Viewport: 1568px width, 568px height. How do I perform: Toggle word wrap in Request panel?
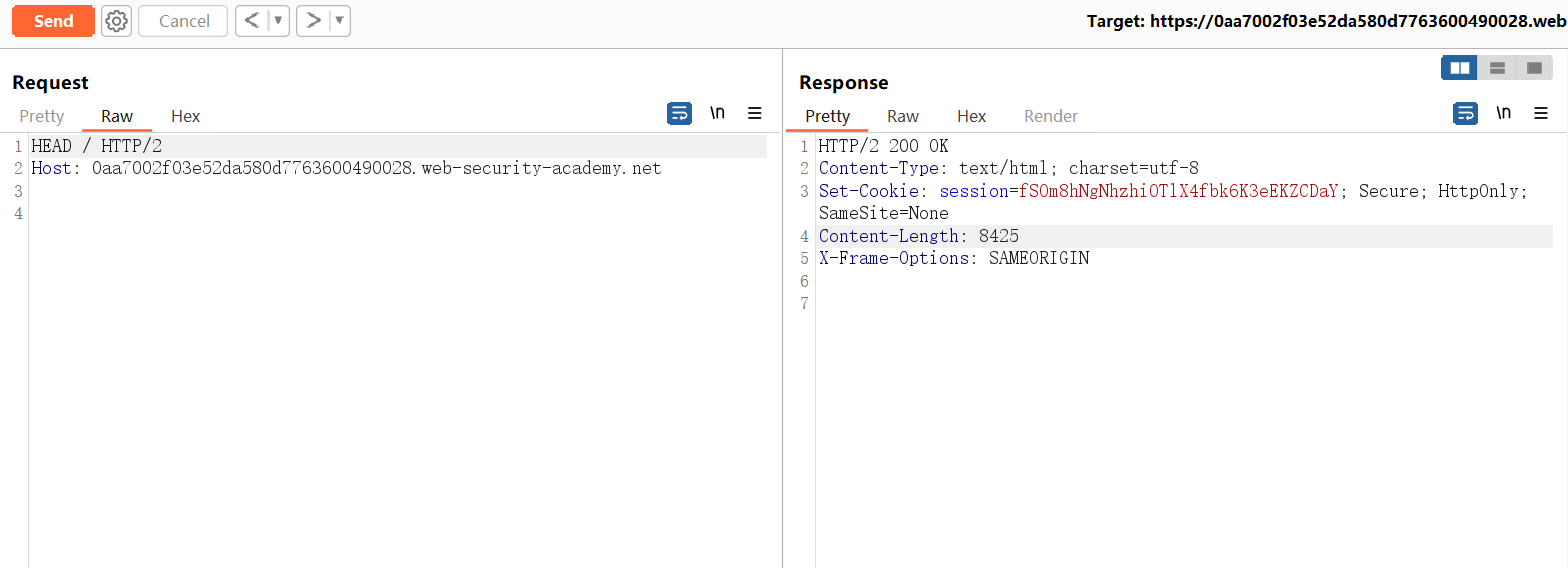pos(679,113)
